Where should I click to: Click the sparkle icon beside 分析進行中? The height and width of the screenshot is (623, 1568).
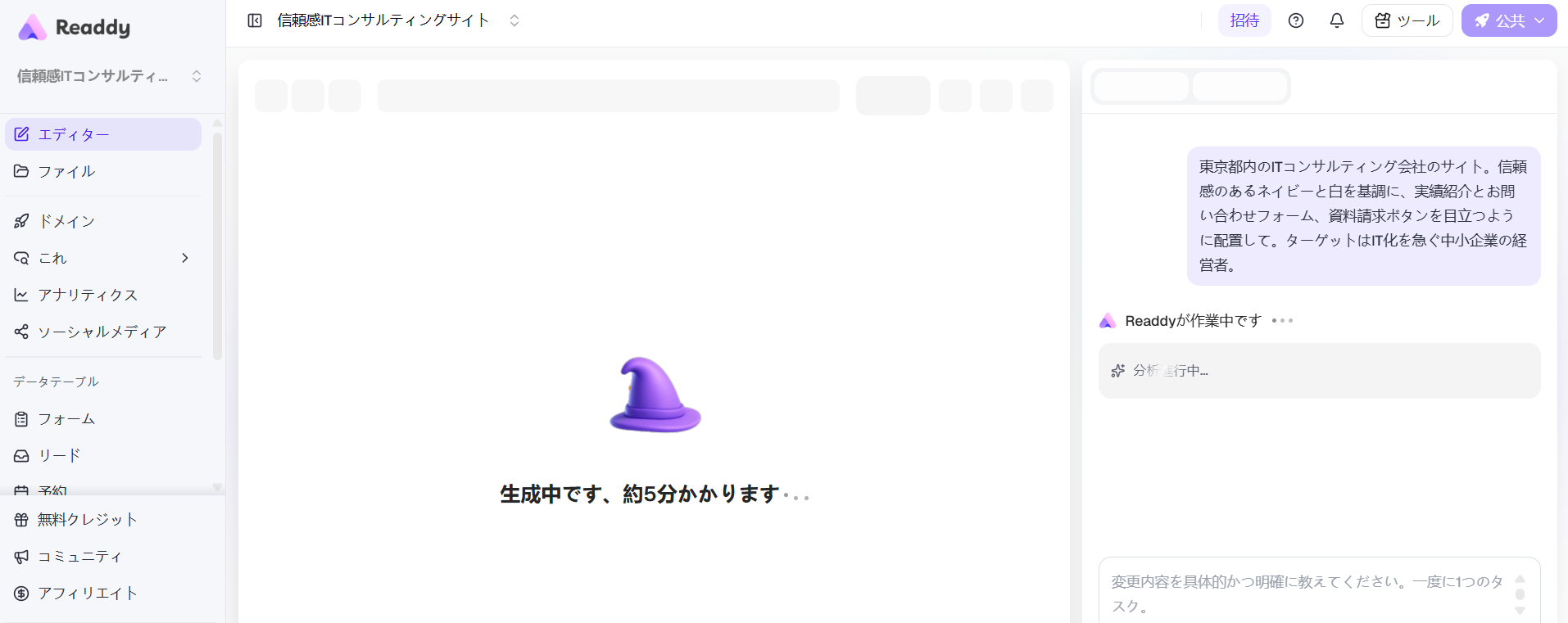[1117, 371]
